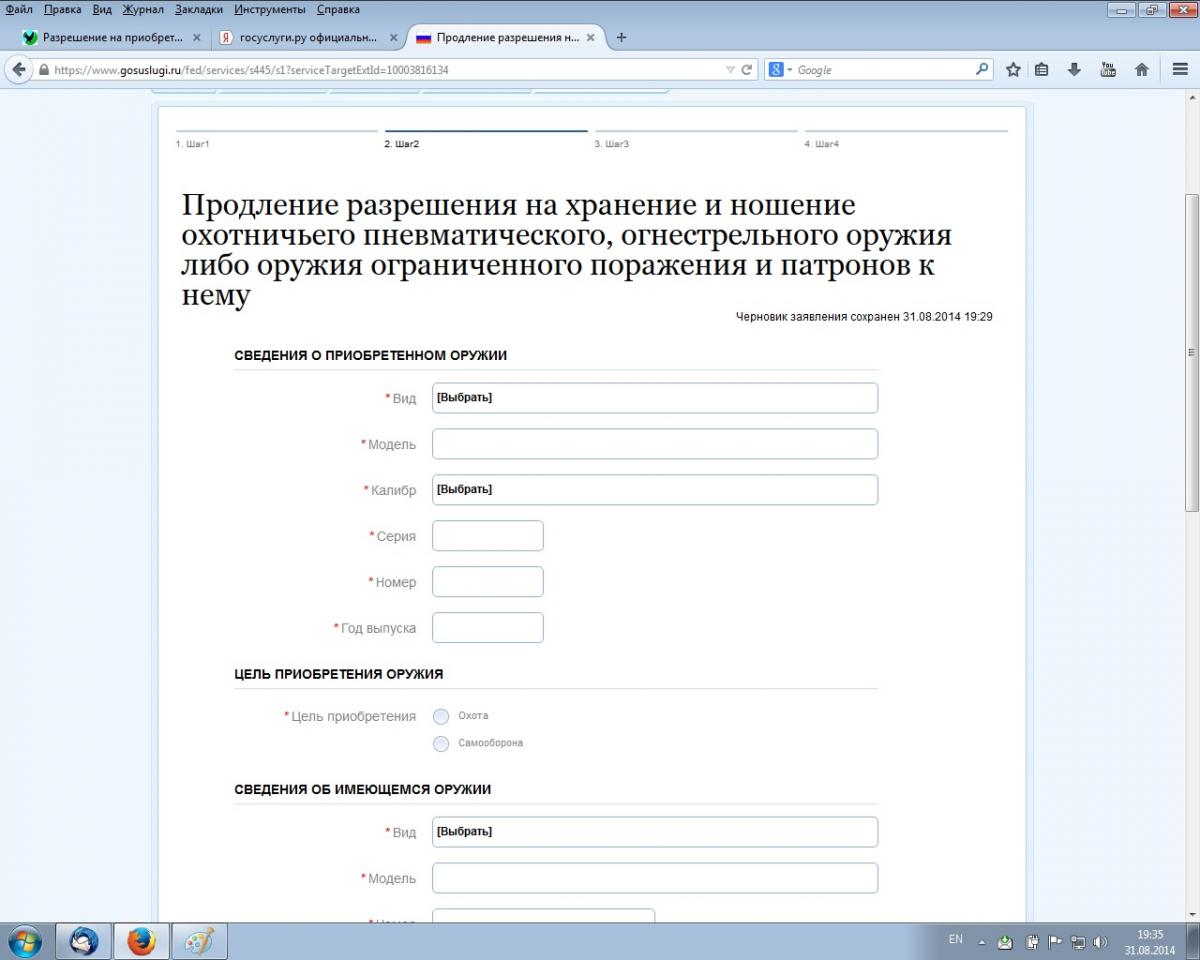
Task: Open the Firefox hamburger menu
Action: (x=1178, y=70)
